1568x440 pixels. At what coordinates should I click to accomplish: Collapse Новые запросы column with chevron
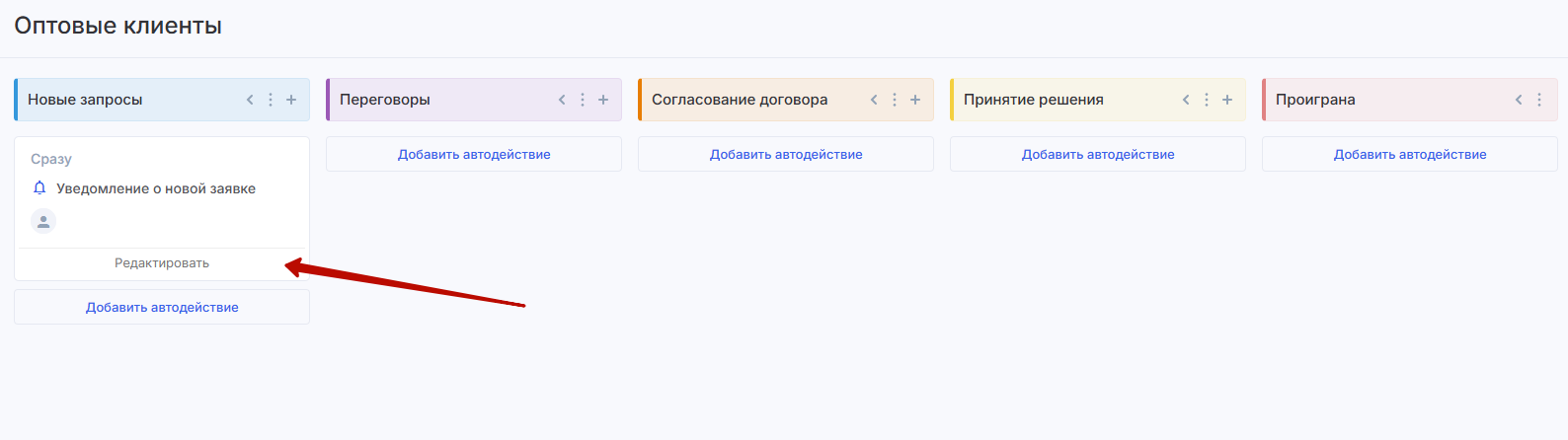(250, 100)
